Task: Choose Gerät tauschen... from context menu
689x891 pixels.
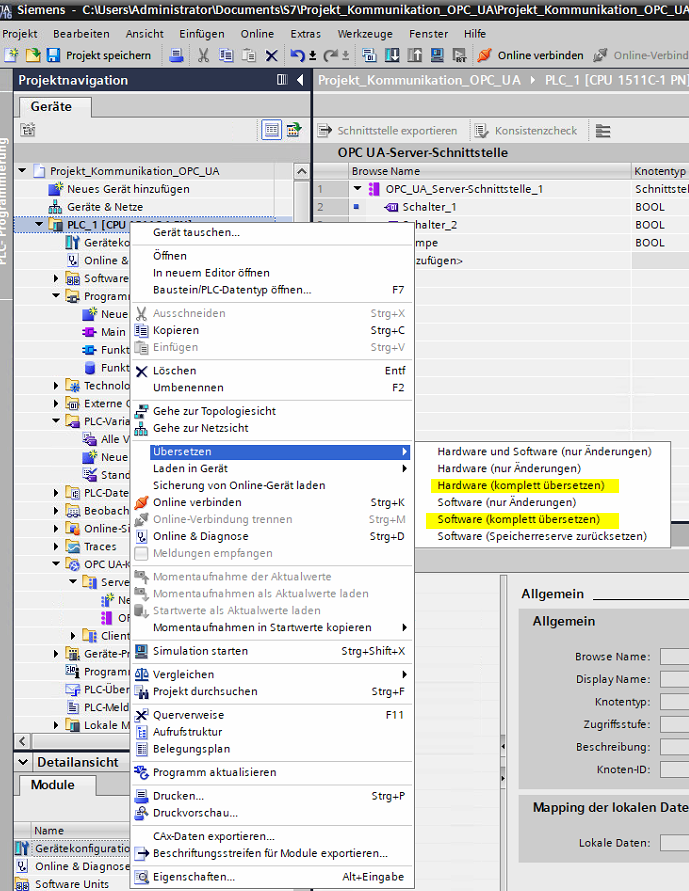Action: click(197, 232)
